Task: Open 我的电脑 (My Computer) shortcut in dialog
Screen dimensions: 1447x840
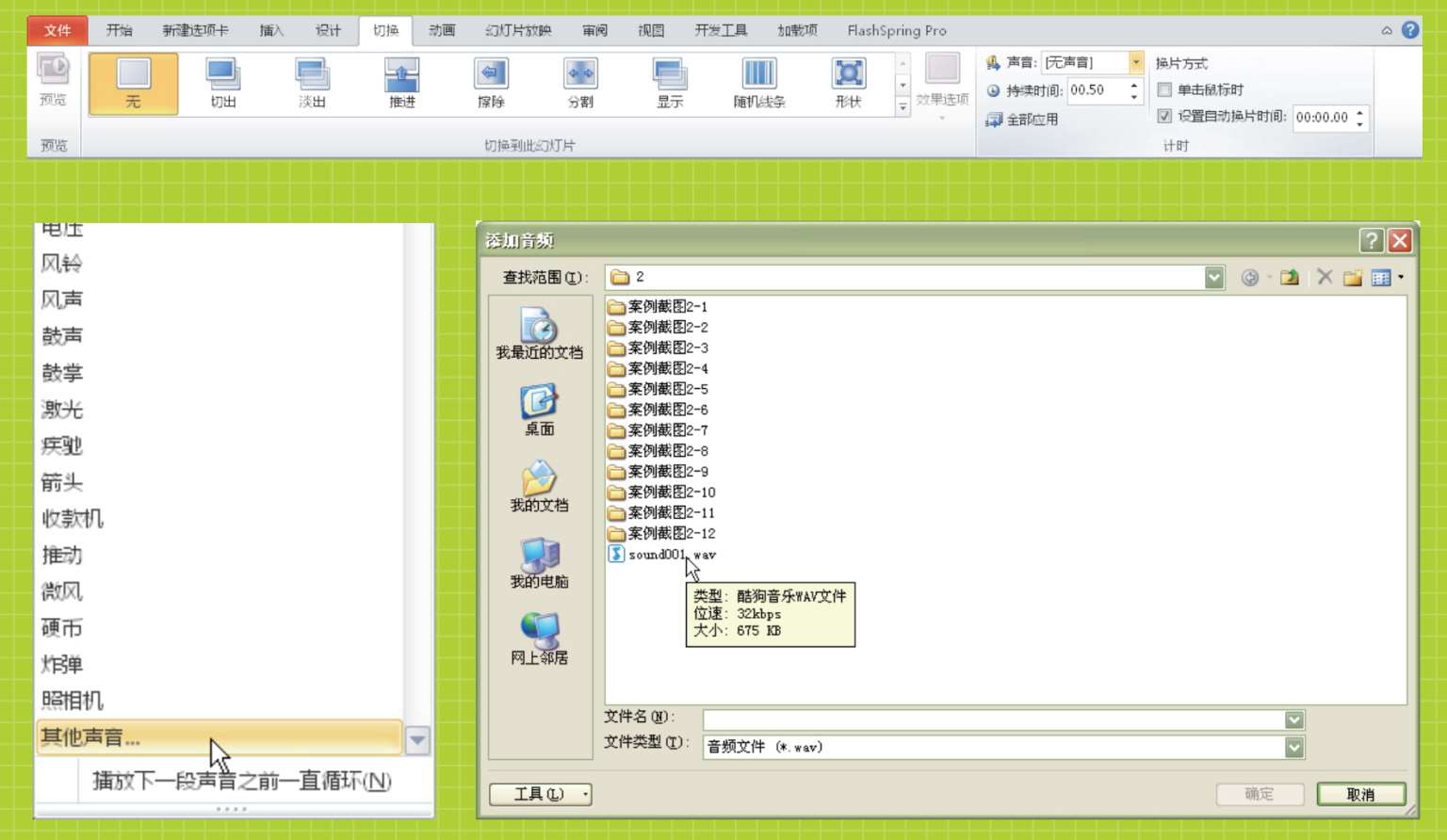Action: (x=539, y=562)
